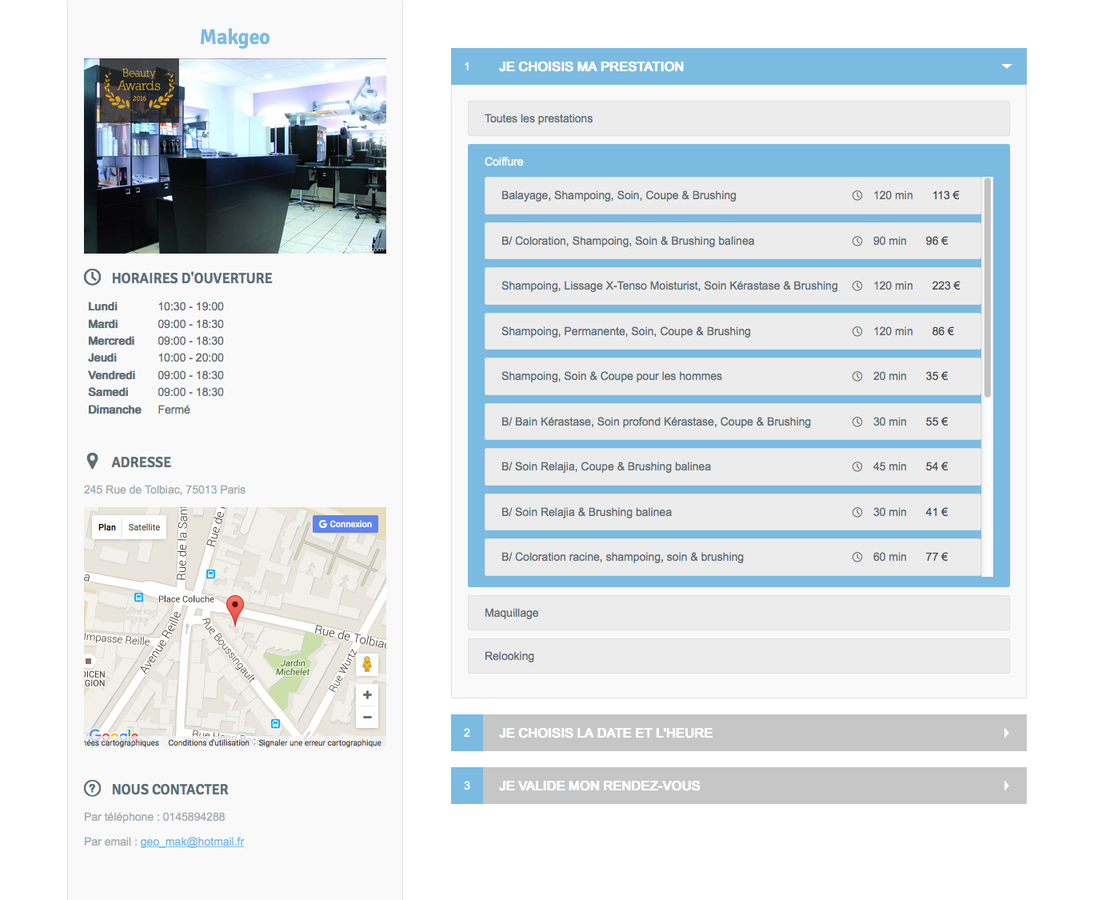Screen dimensions: 1110x900
Task: Click the Lundi 10:30 - 19:00 hours
Action: click(156, 307)
